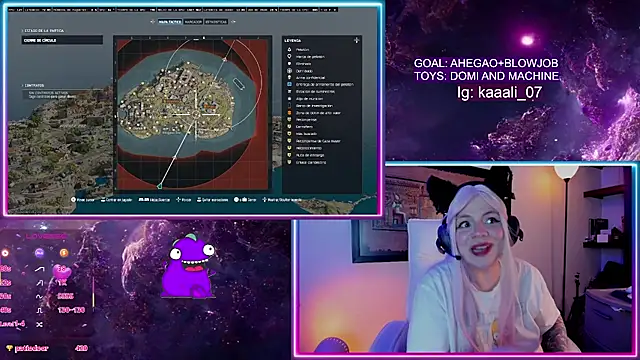
Task: Select the orange Zona de botín icon
Action: tap(289, 113)
